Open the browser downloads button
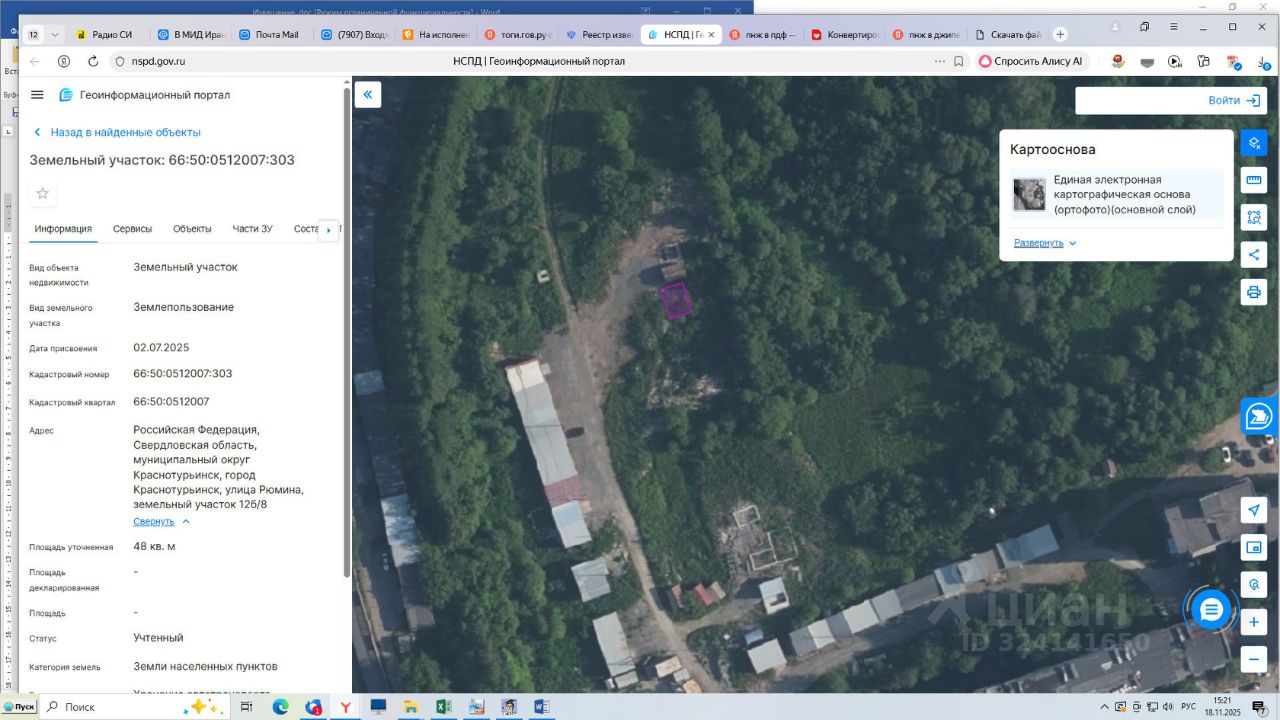 point(1262,61)
